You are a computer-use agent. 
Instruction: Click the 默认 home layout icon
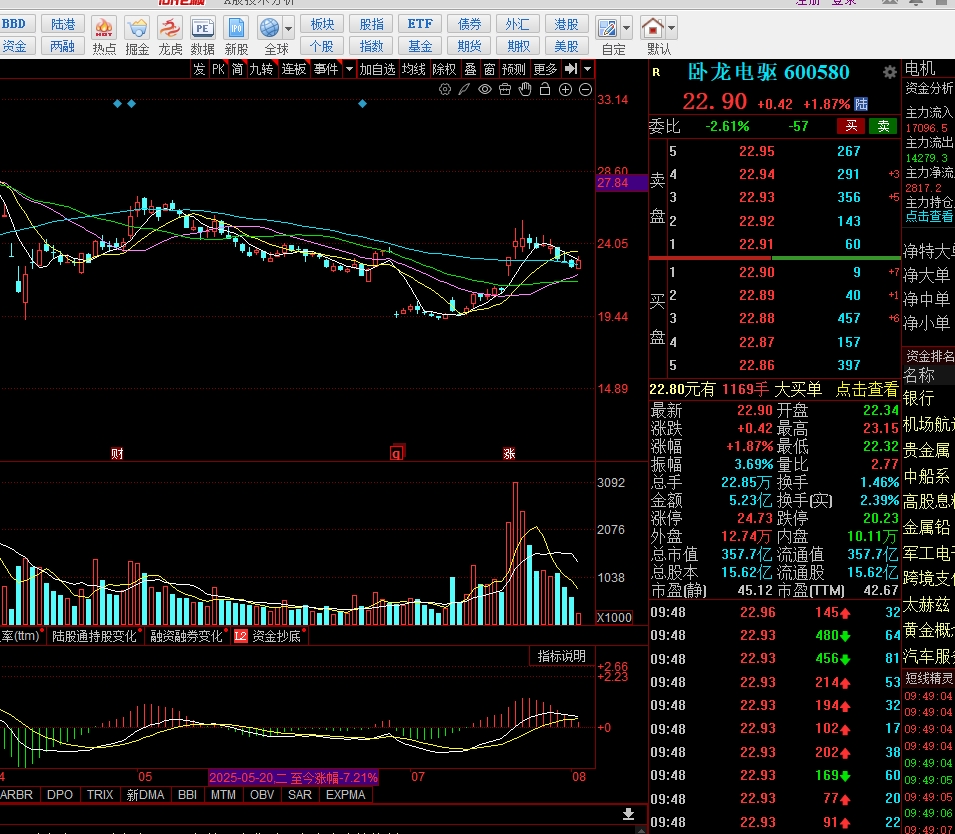(x=652, y=28)
